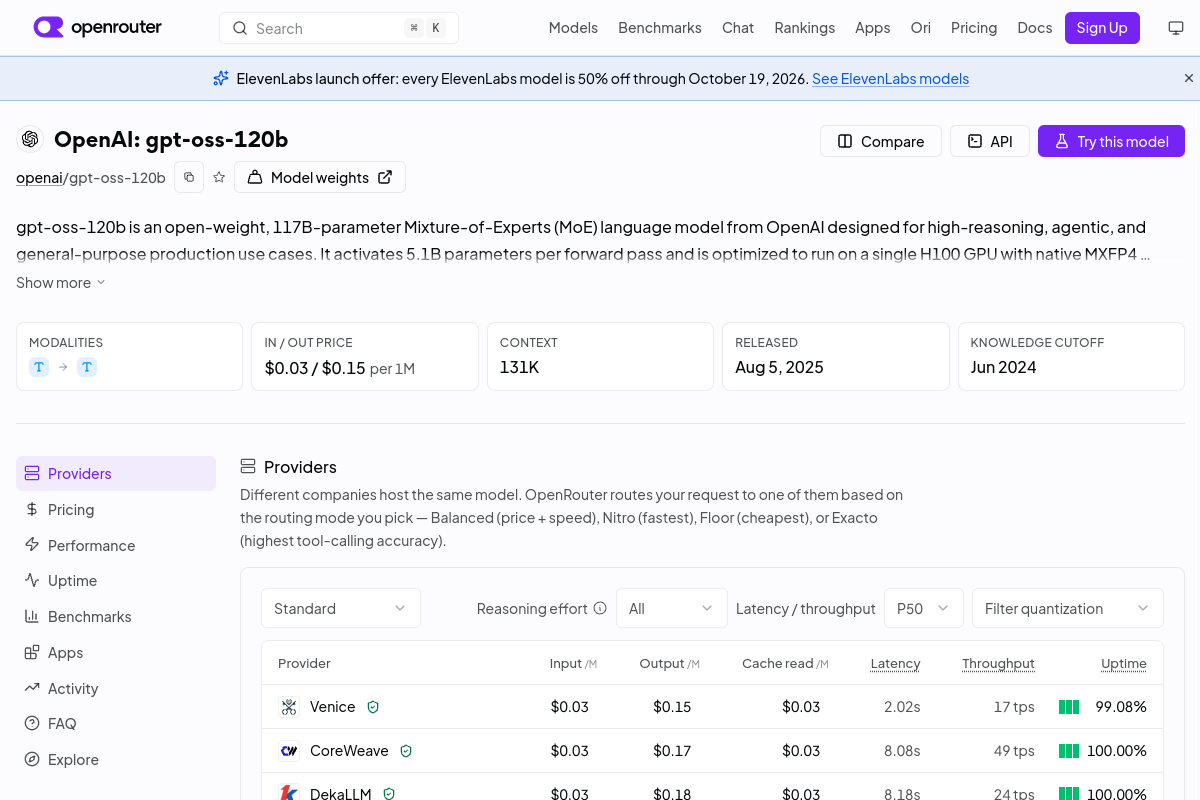Click the green shield badge next to Venice

coord(373,707)
